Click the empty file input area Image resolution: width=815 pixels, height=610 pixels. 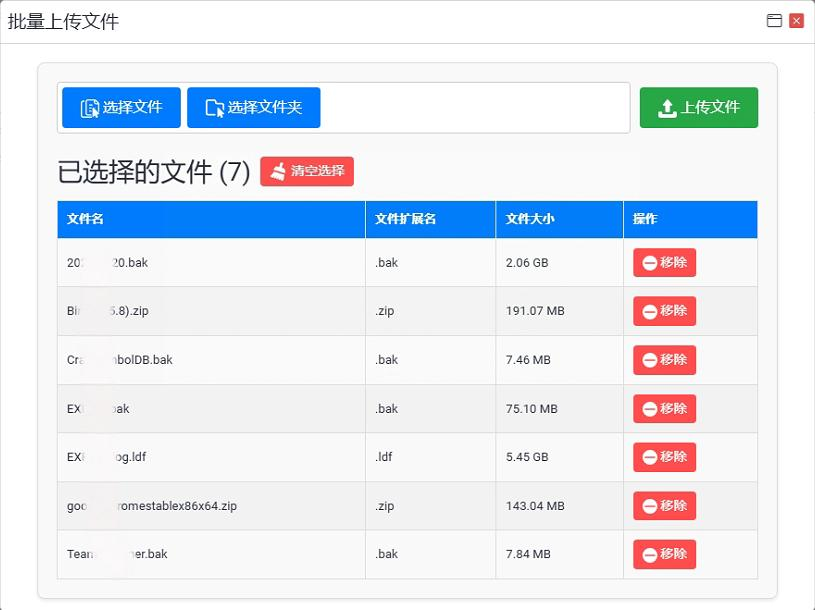coord(474,108)
